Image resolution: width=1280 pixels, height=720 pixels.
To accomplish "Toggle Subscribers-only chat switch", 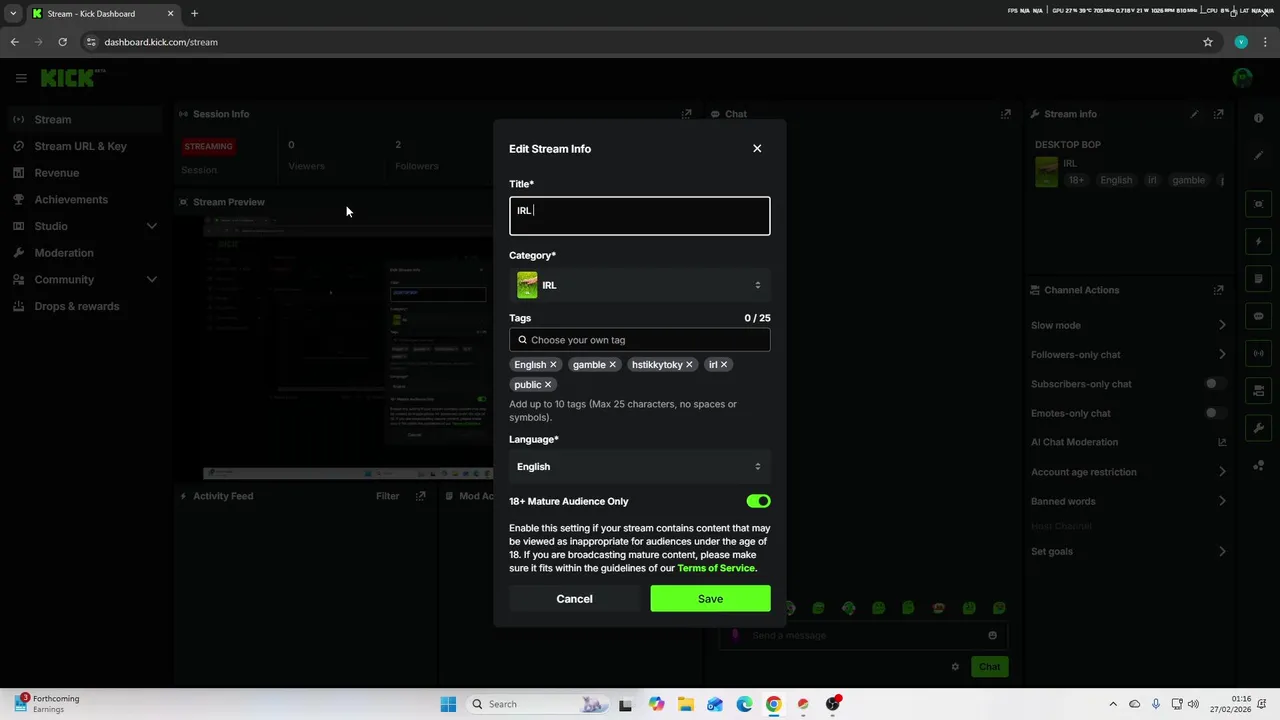I will [1215, 384].
